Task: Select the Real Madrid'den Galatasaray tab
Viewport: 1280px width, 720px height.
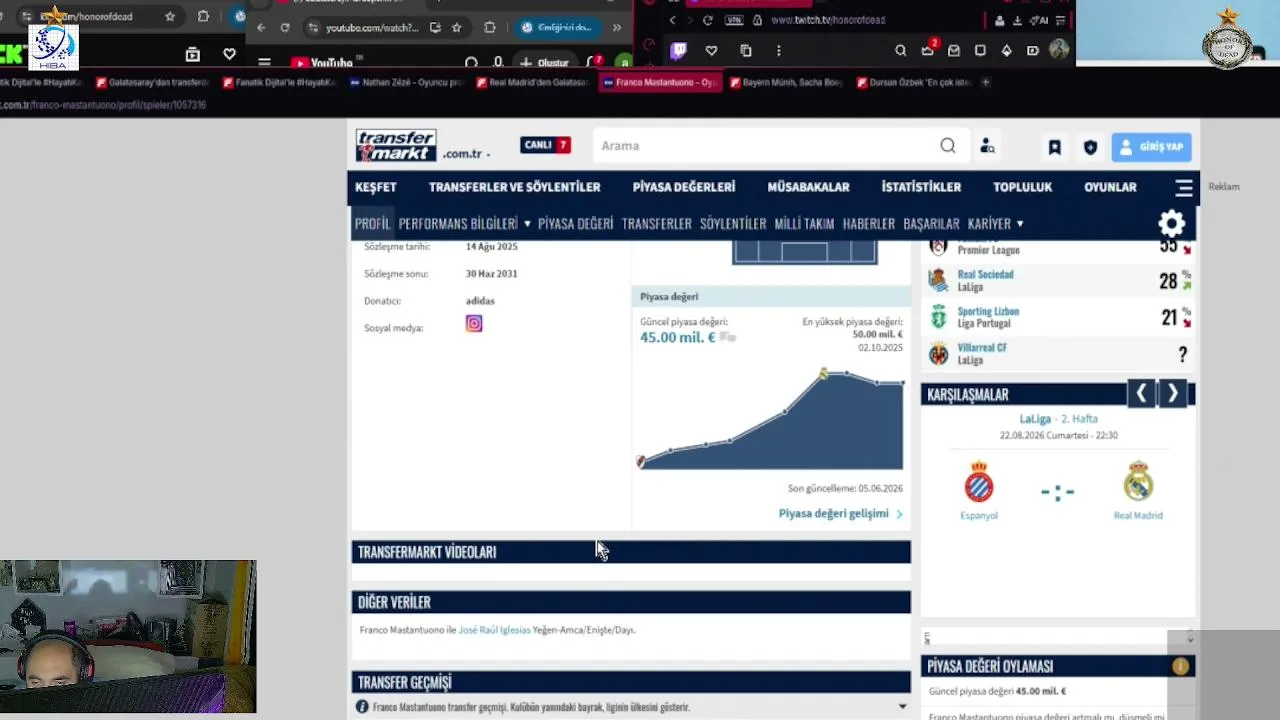Action: pyautogui.click(x=533, y=82)
